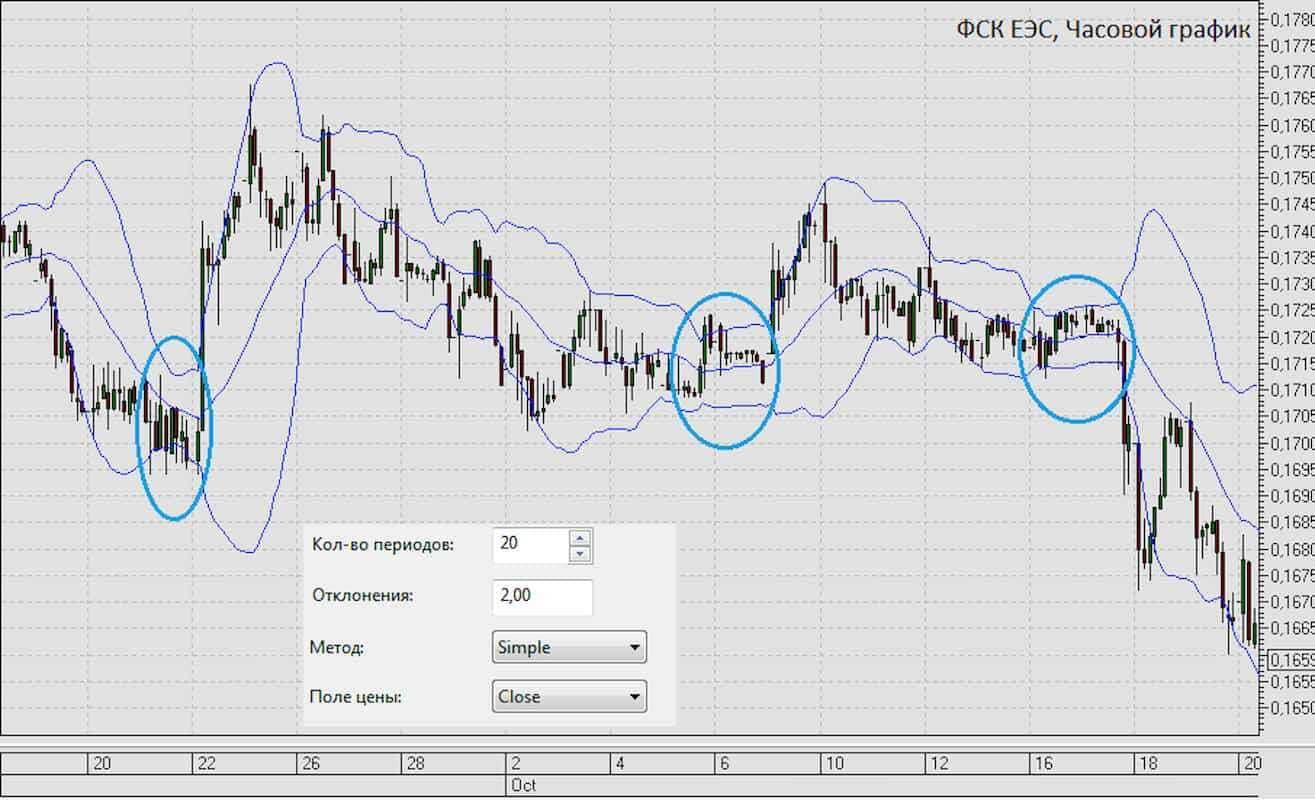Click the Поле цены label text
Viewport: 1315px width, 800px height.
356,697
